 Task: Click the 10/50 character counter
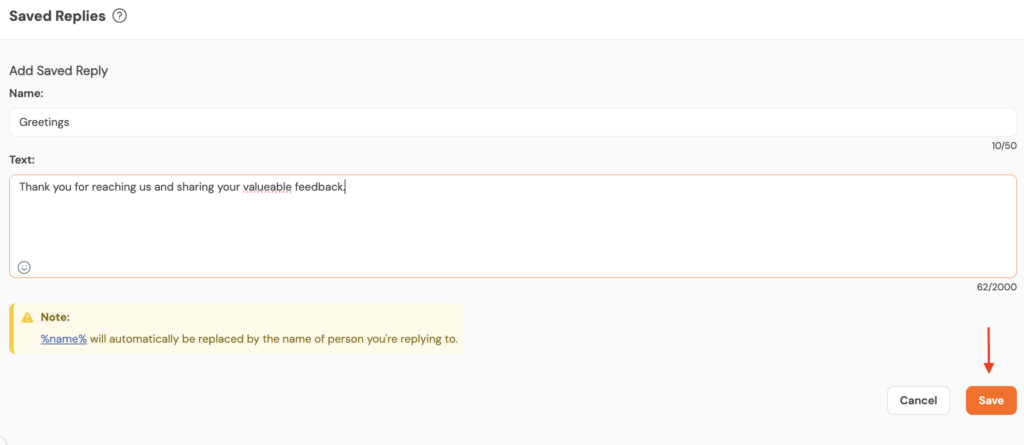[x=1004, y=146]
